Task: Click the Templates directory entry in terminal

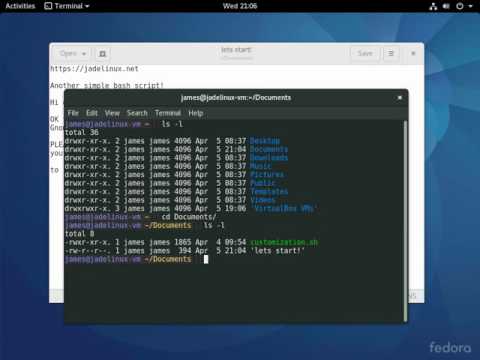Action: [x=269, y=192]
